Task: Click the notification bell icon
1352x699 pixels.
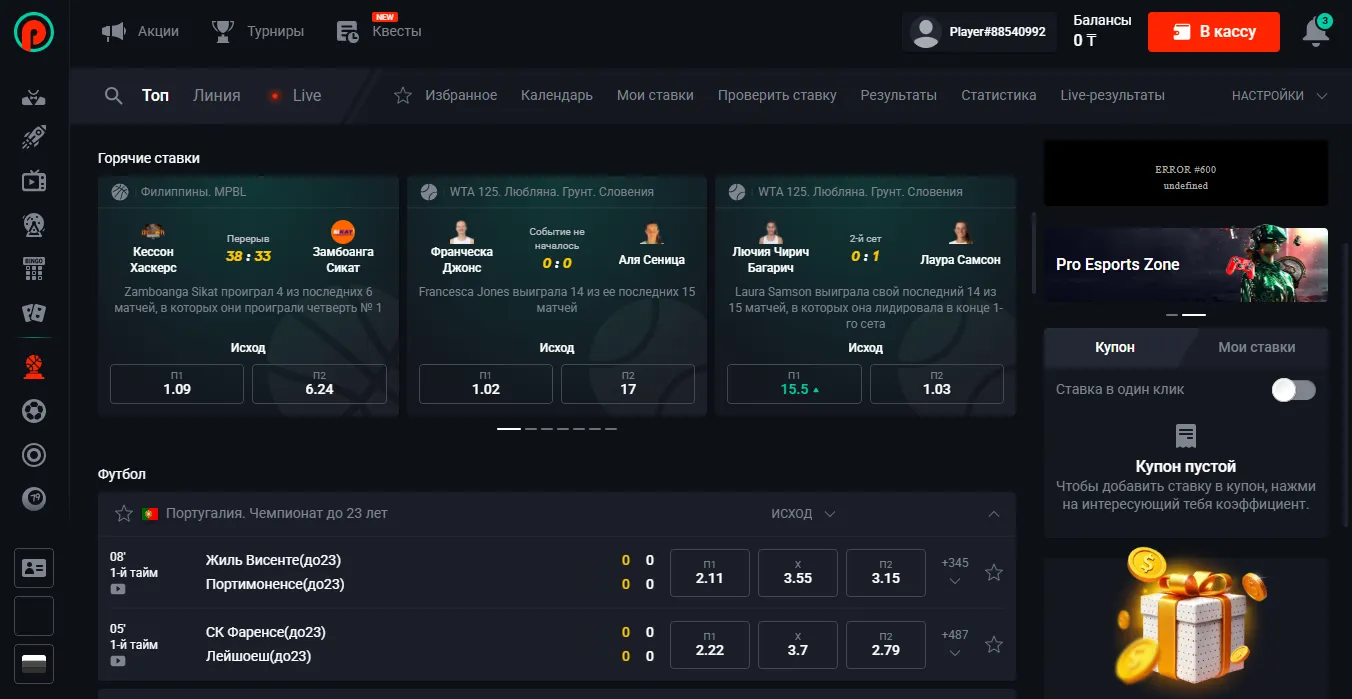Action: pyautogui.click(x=1317, y=32)
